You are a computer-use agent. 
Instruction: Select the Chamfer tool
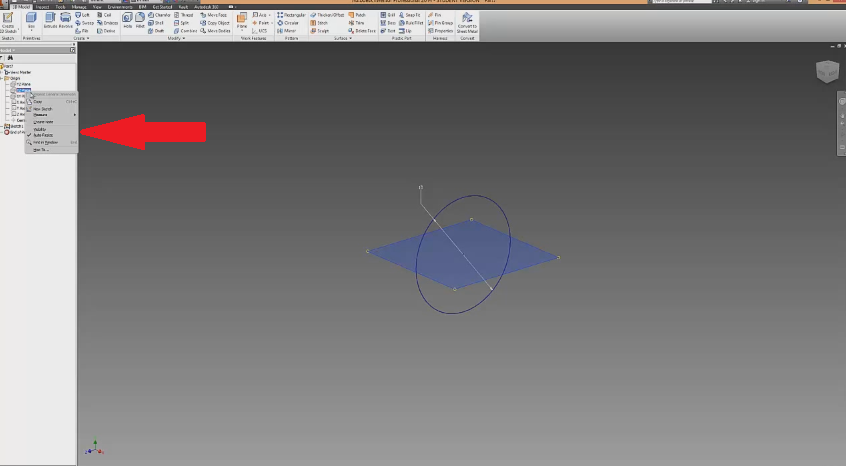(x=159, y=15)
